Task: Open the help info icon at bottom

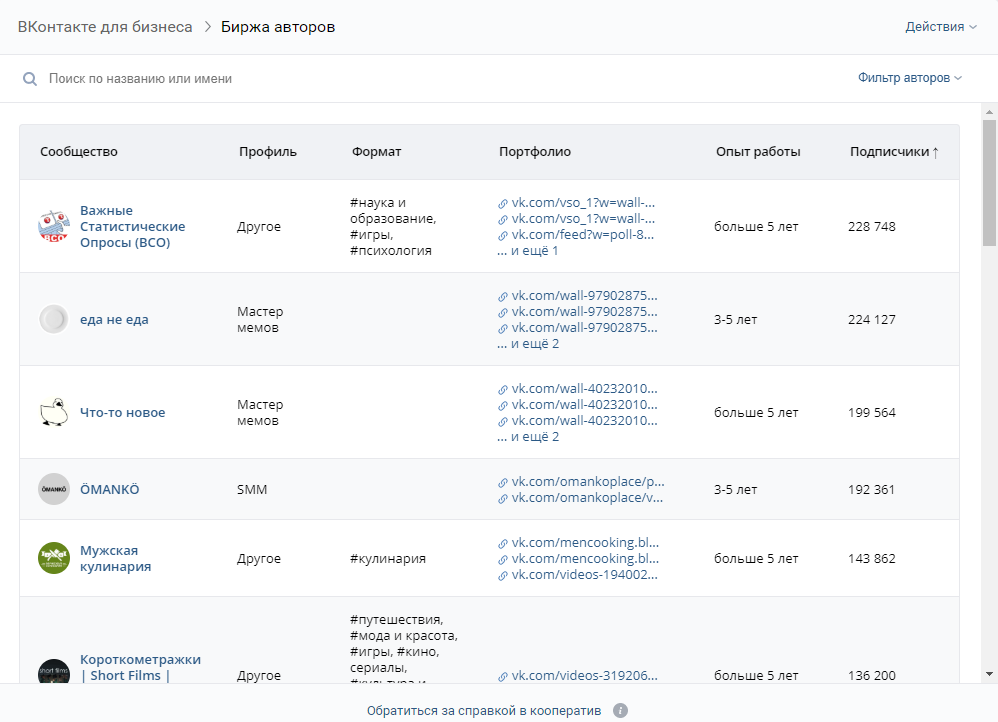Action: pos(621,711)
